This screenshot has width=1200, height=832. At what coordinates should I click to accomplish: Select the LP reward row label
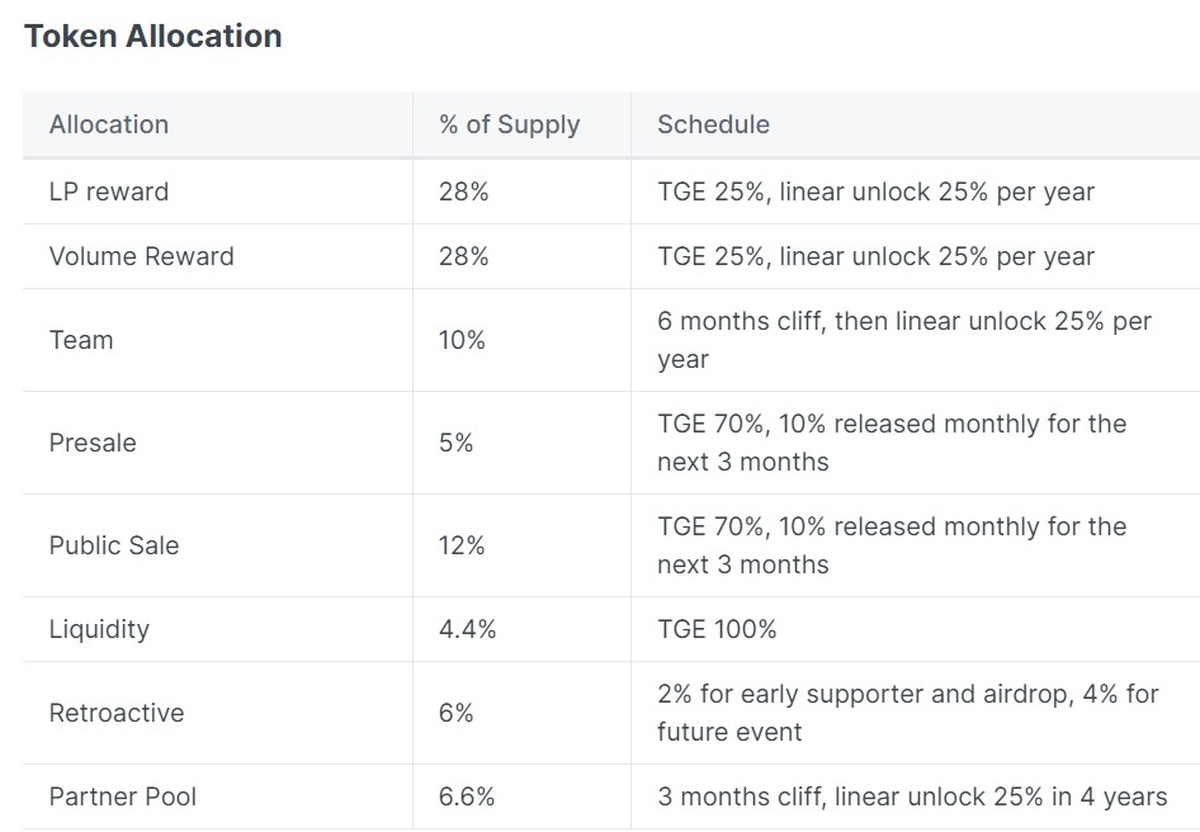click(109, 192)
